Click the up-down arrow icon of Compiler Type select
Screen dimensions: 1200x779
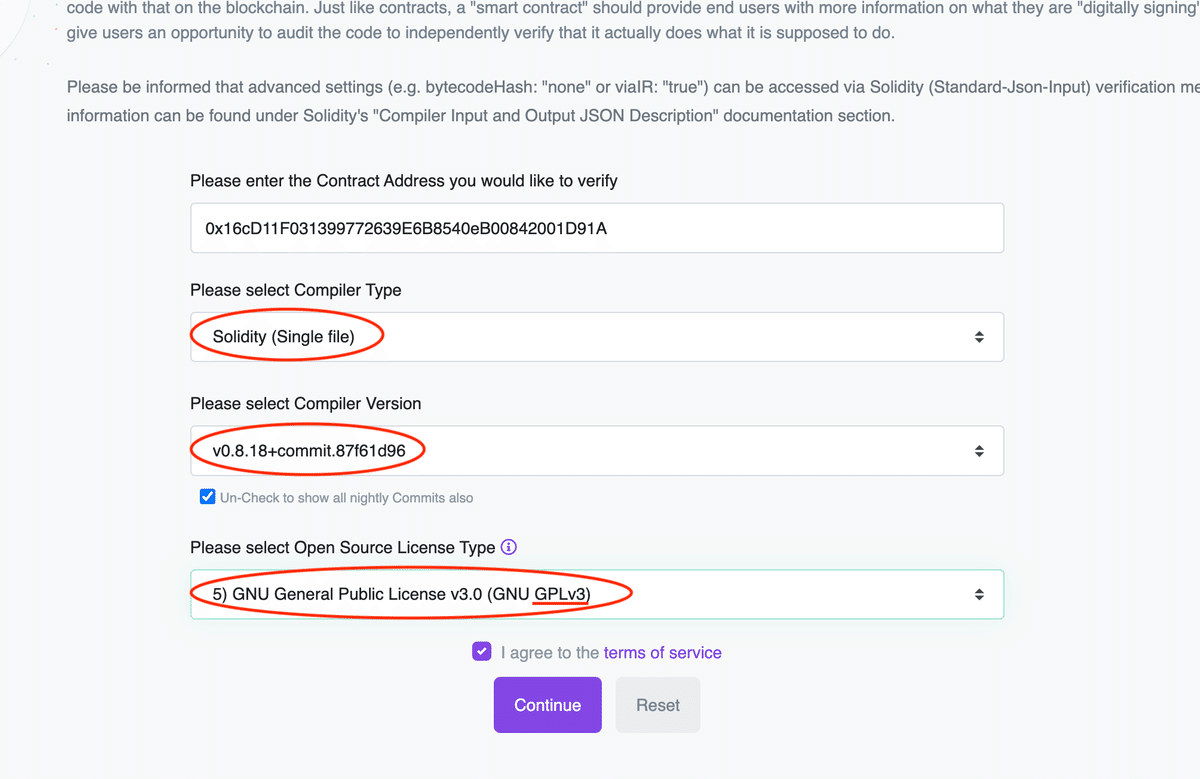click(979, 337)
